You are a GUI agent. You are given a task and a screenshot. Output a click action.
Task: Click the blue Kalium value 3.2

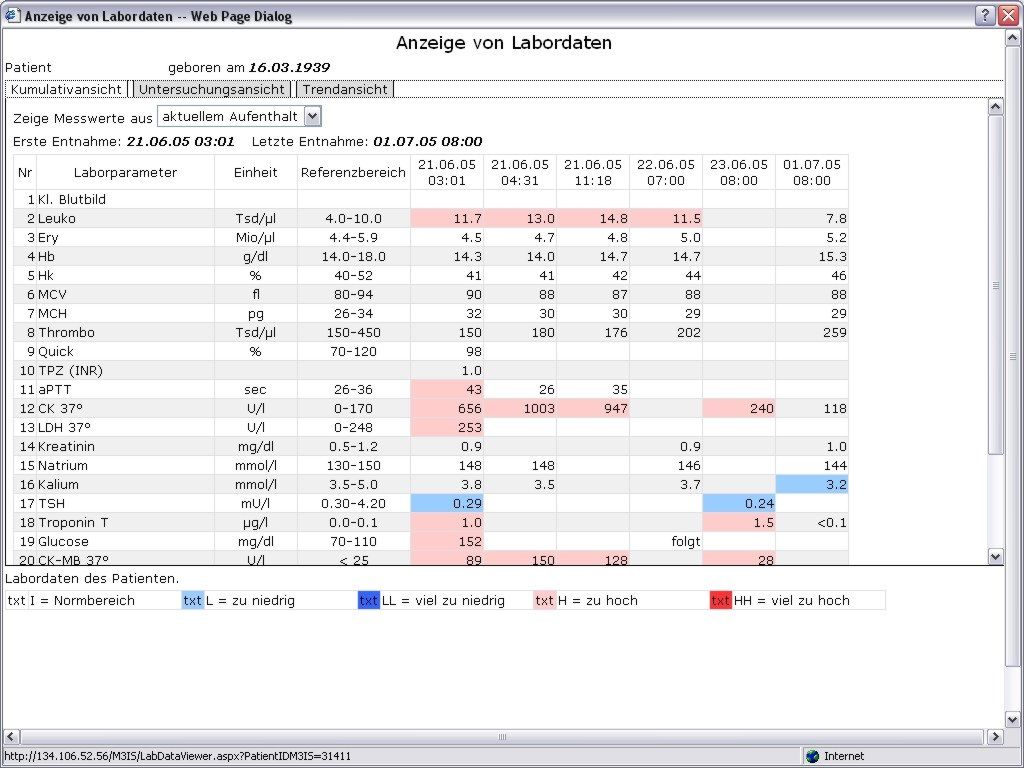coord(812,484)
